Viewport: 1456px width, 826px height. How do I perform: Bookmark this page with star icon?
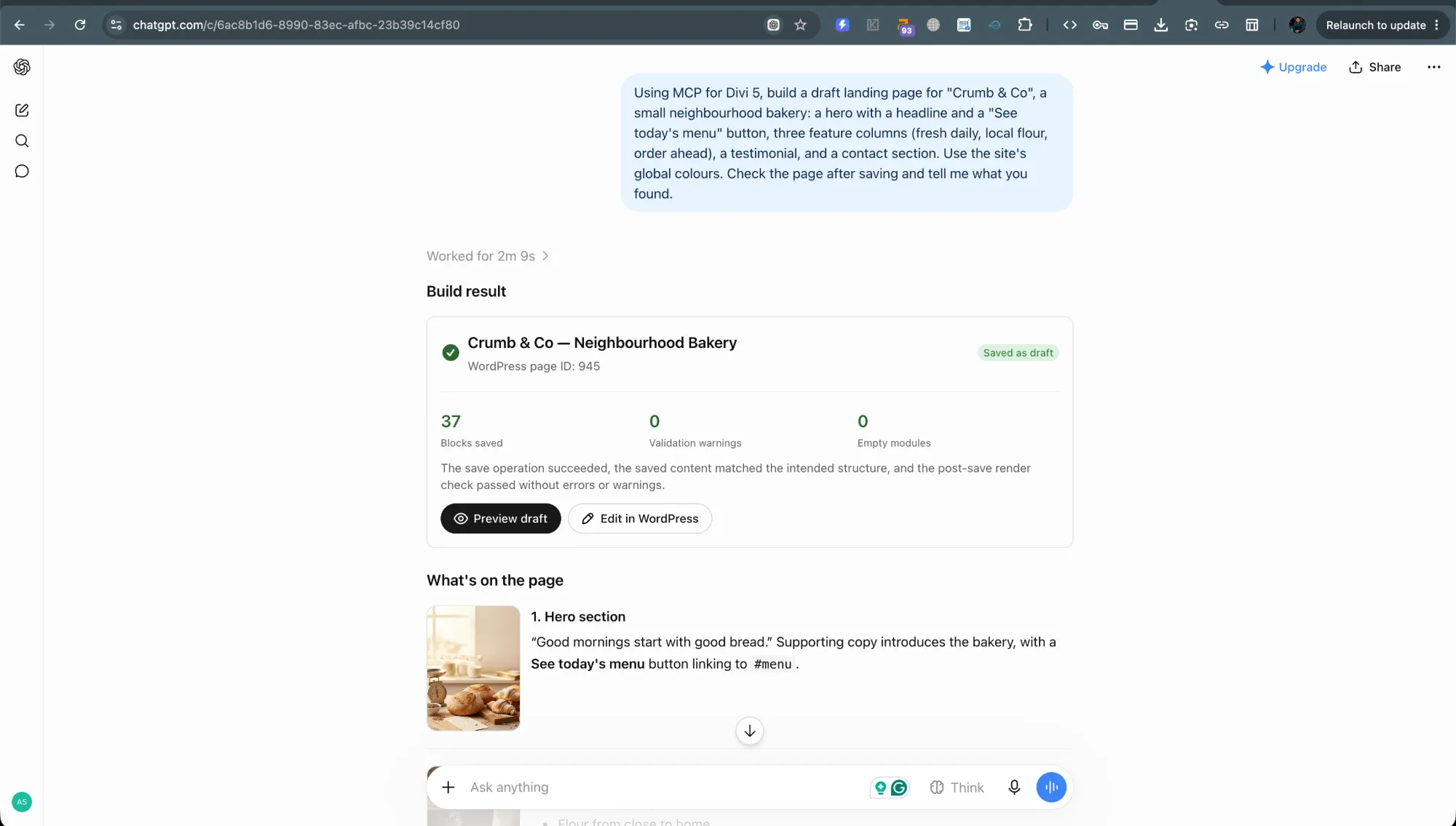click(x=801, y=25)
